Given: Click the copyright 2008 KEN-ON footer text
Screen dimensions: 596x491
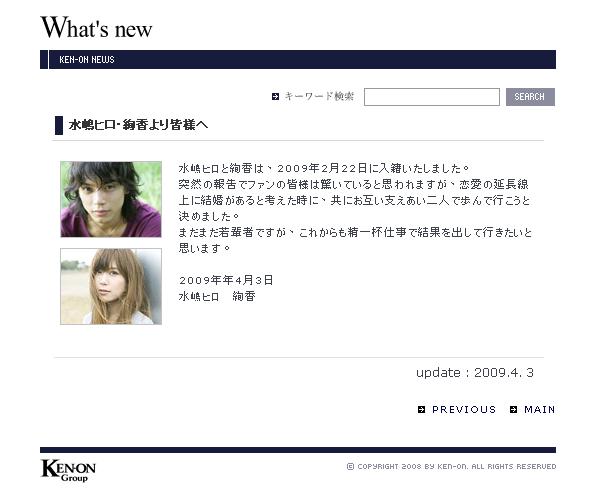Looking at the screenshot, I should click(x=456, y=466).
